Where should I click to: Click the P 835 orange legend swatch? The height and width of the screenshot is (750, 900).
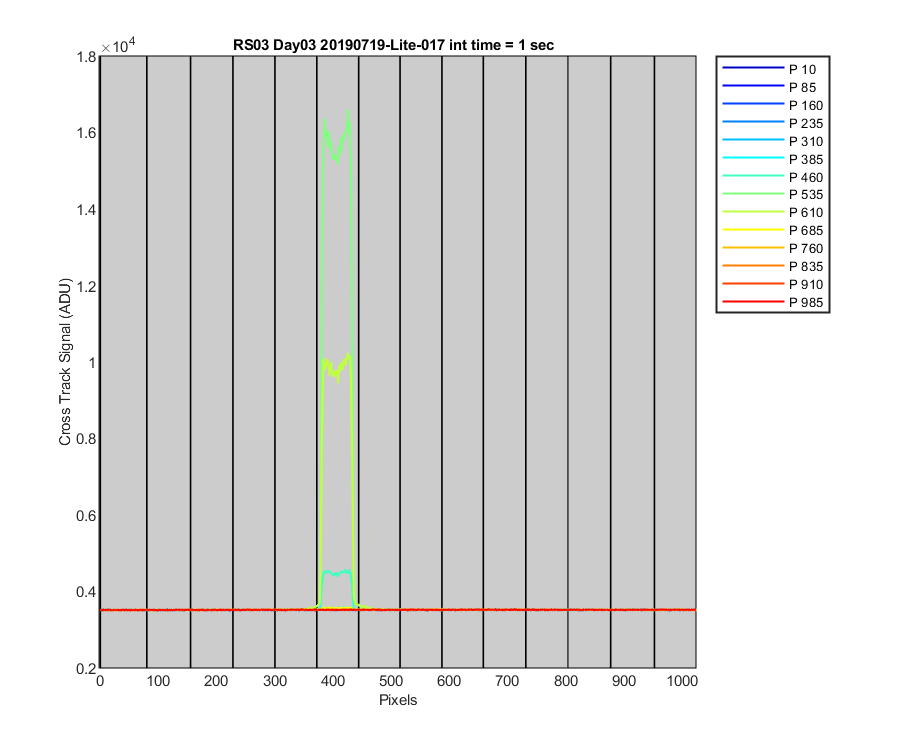pos(753,266)
